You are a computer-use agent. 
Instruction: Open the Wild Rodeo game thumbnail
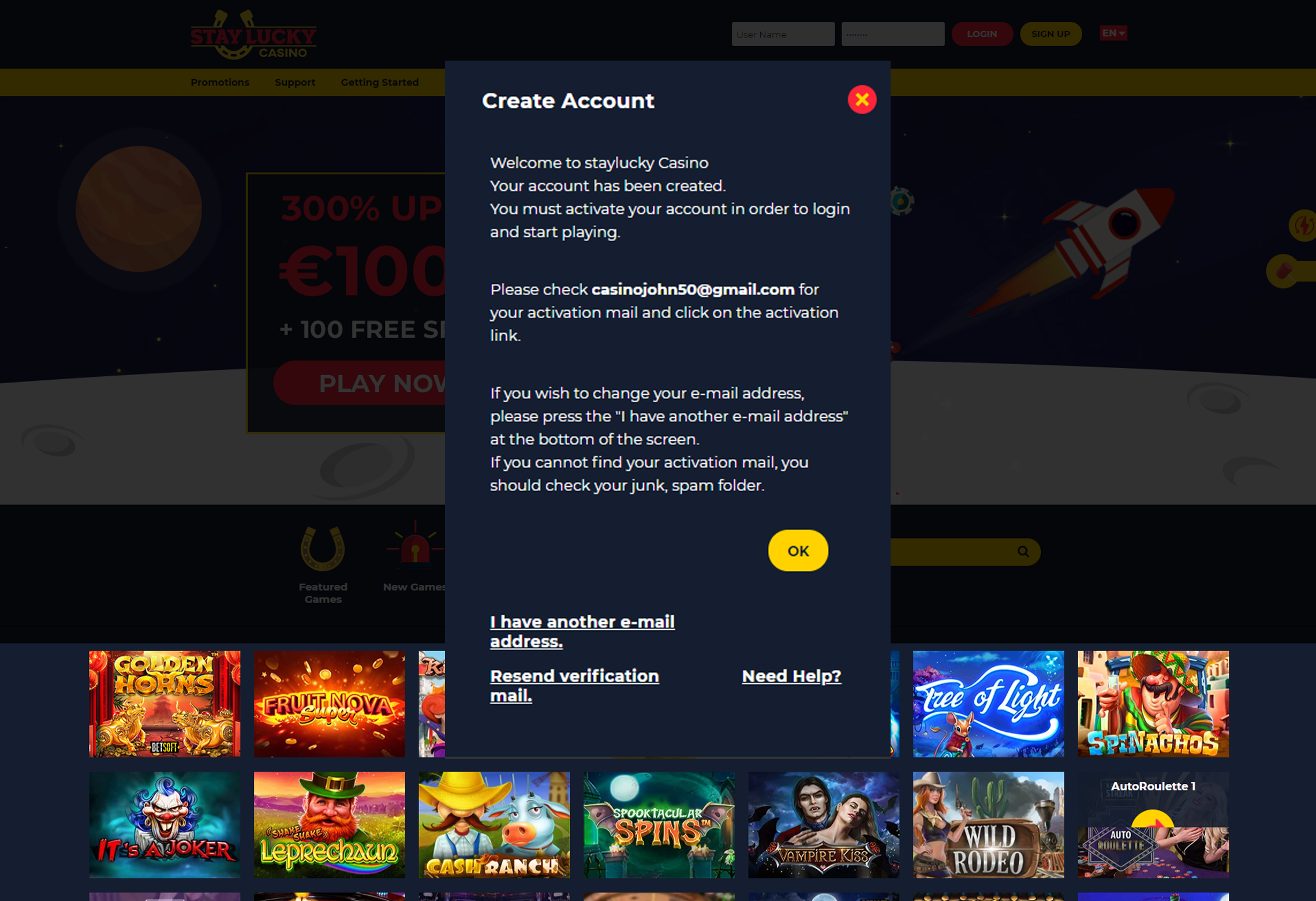(988, 825)
